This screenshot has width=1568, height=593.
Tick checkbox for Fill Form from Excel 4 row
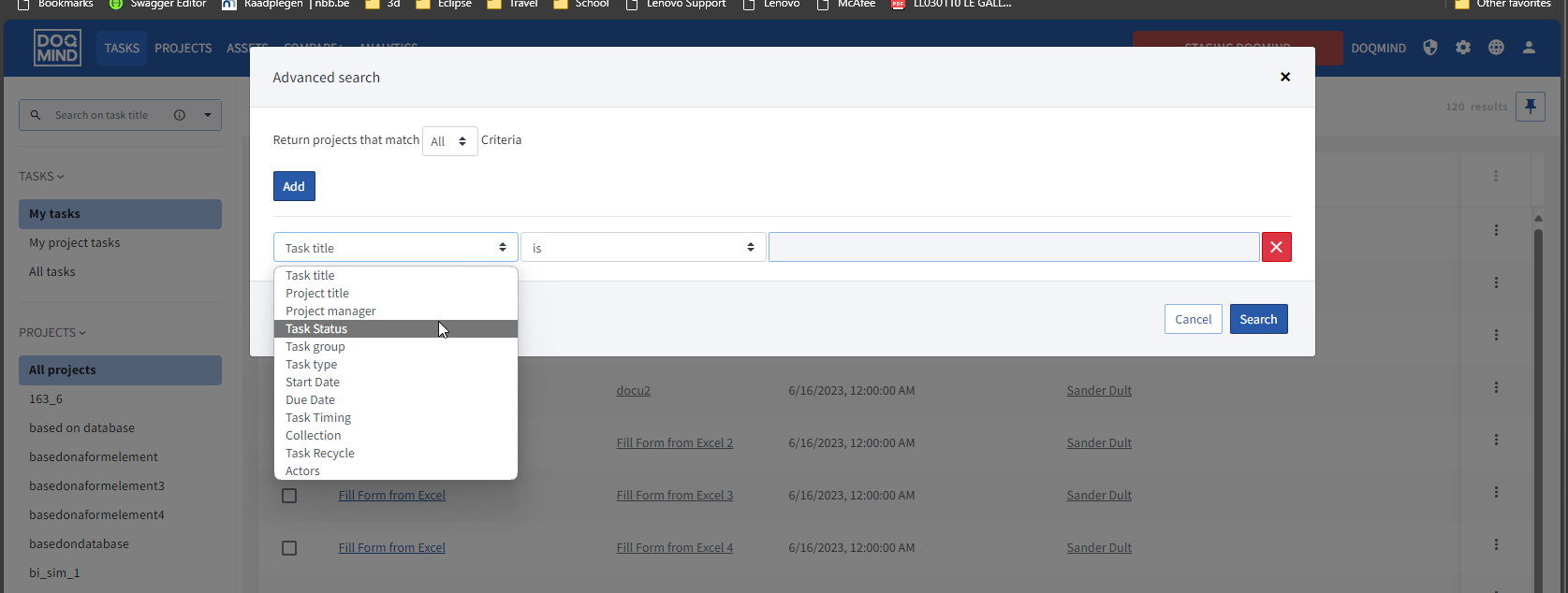(289, 548)
